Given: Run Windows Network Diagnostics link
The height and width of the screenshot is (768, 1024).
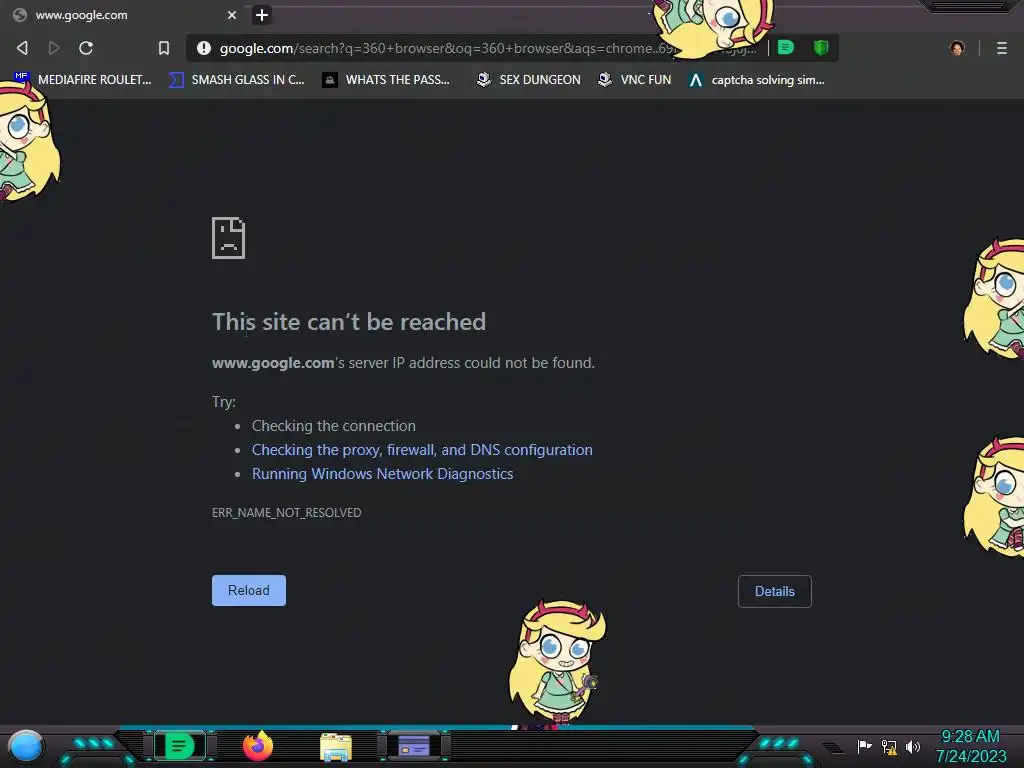Looking at the screenshot, I should click(383, 474).
